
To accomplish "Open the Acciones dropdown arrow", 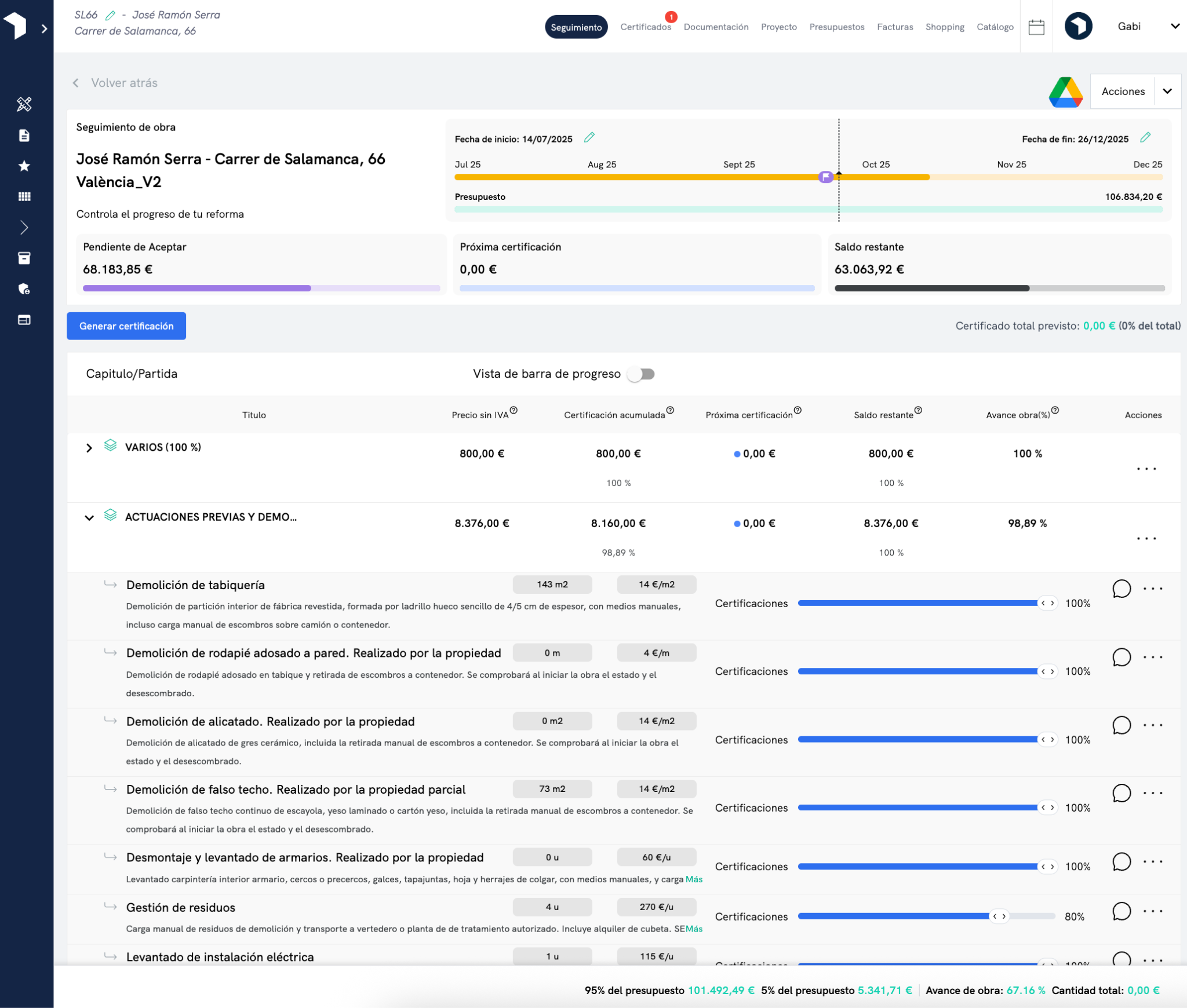I will coord(1167,92).
